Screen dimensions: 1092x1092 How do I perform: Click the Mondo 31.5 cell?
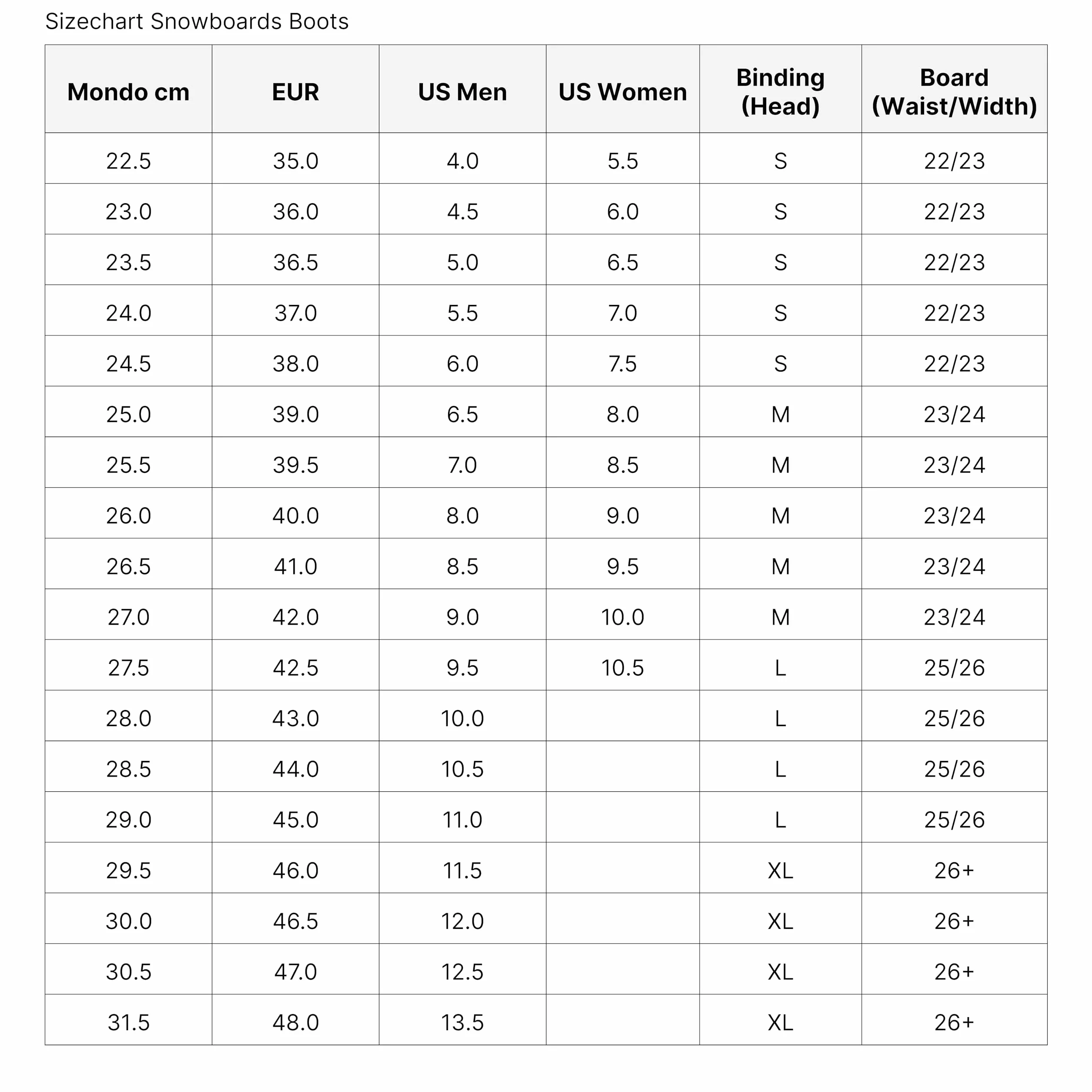pos(128,1022)
